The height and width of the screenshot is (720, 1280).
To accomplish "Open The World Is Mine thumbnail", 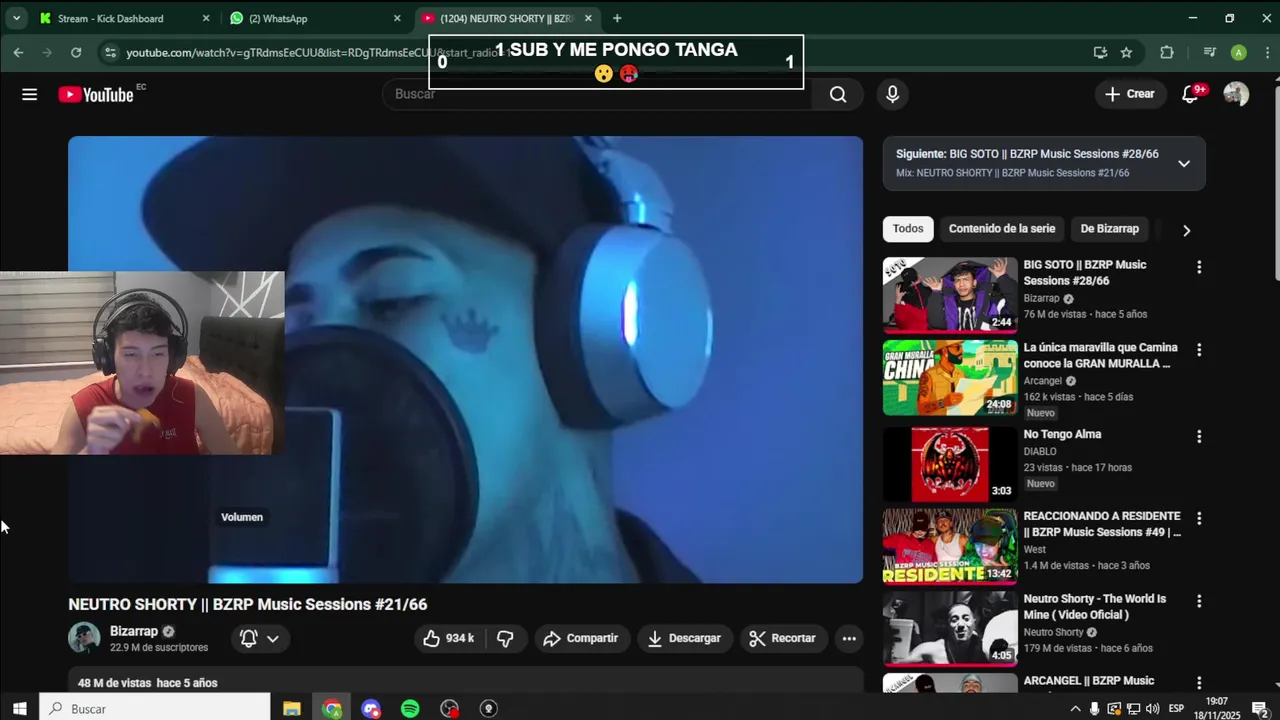I will coord(950,628).
